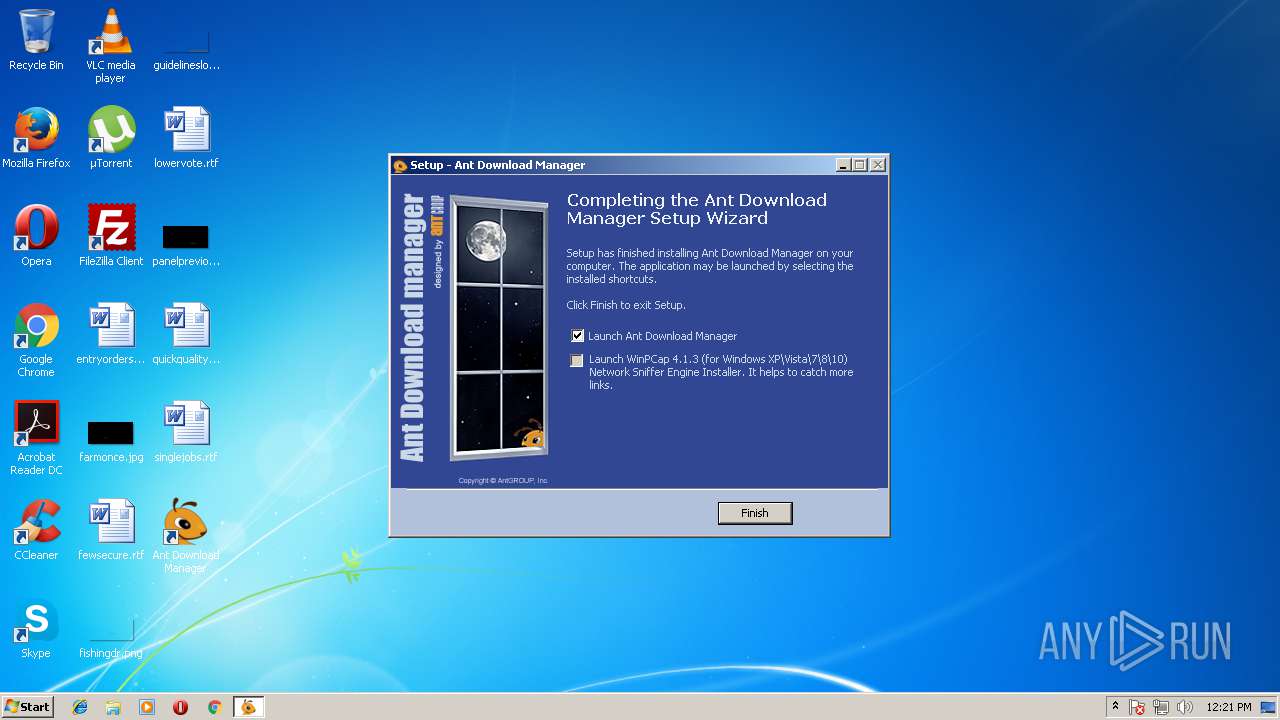The image size is (1280, 720).
Task: Open Recycle Bin desktop icon
Action: 36,40
